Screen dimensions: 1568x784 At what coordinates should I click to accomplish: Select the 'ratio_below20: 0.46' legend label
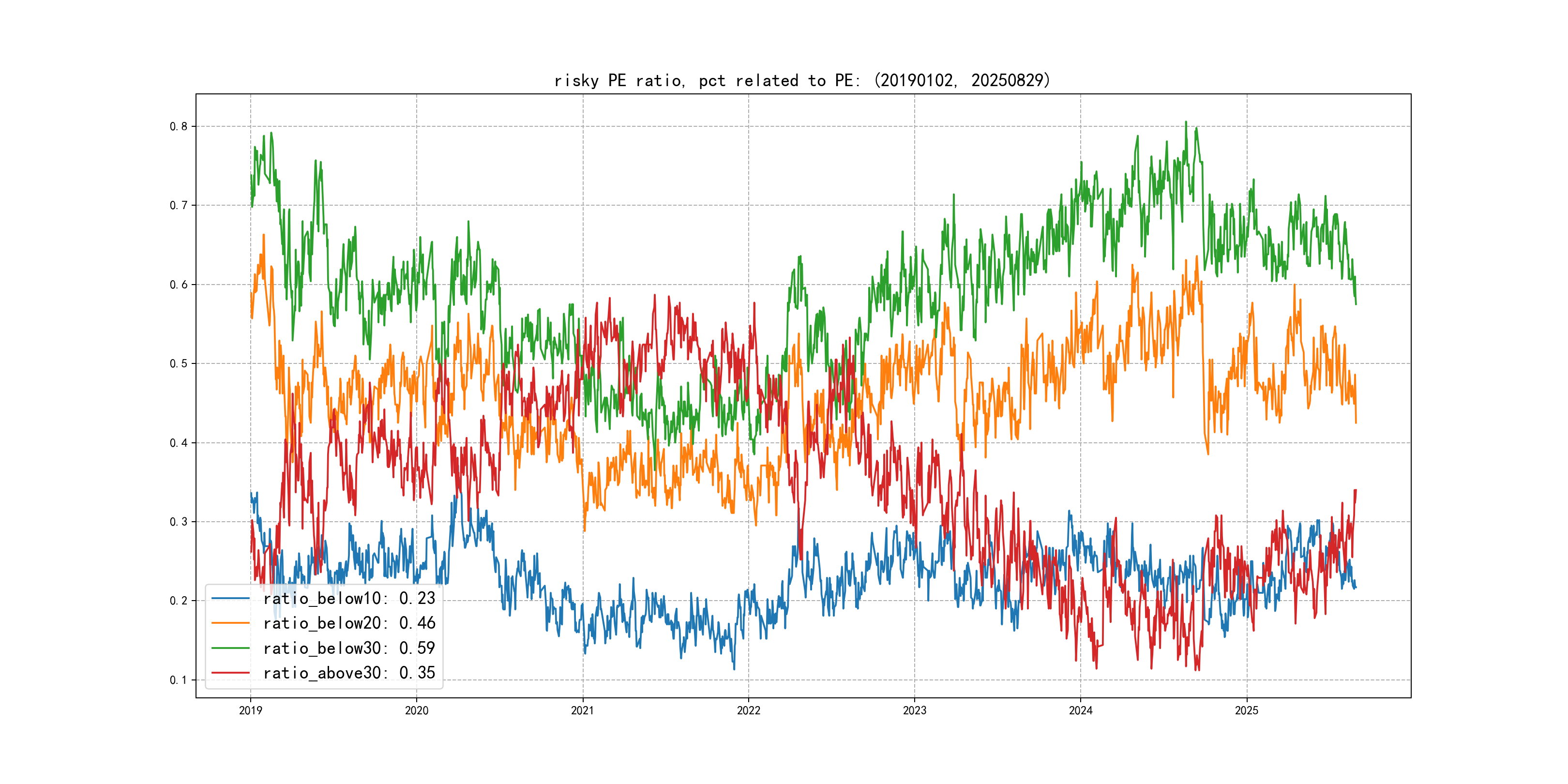(x=349, y=623)
